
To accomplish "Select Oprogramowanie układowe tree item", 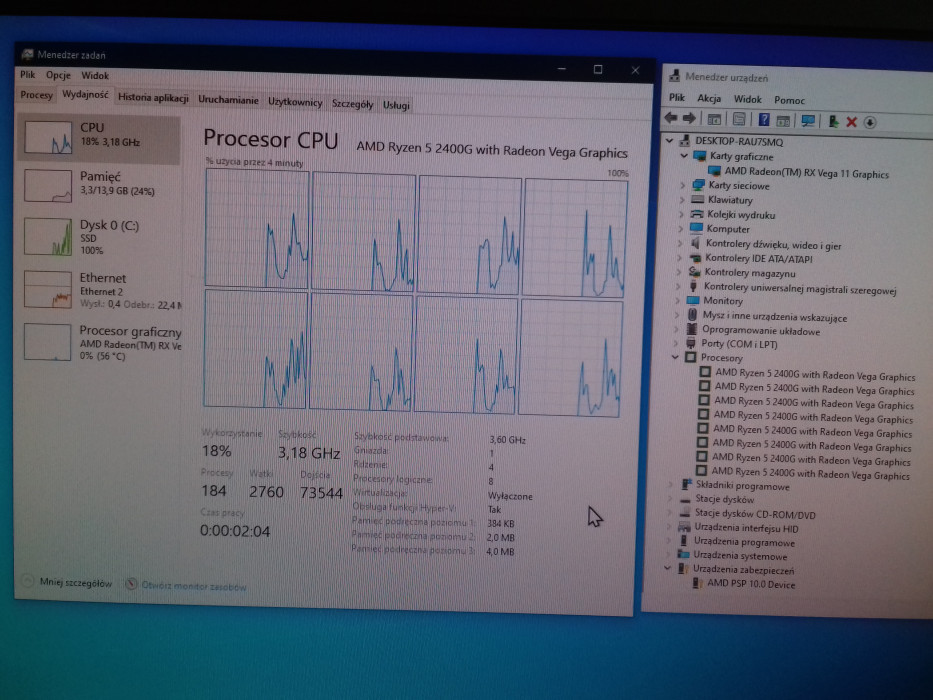I will click(761, 330).
